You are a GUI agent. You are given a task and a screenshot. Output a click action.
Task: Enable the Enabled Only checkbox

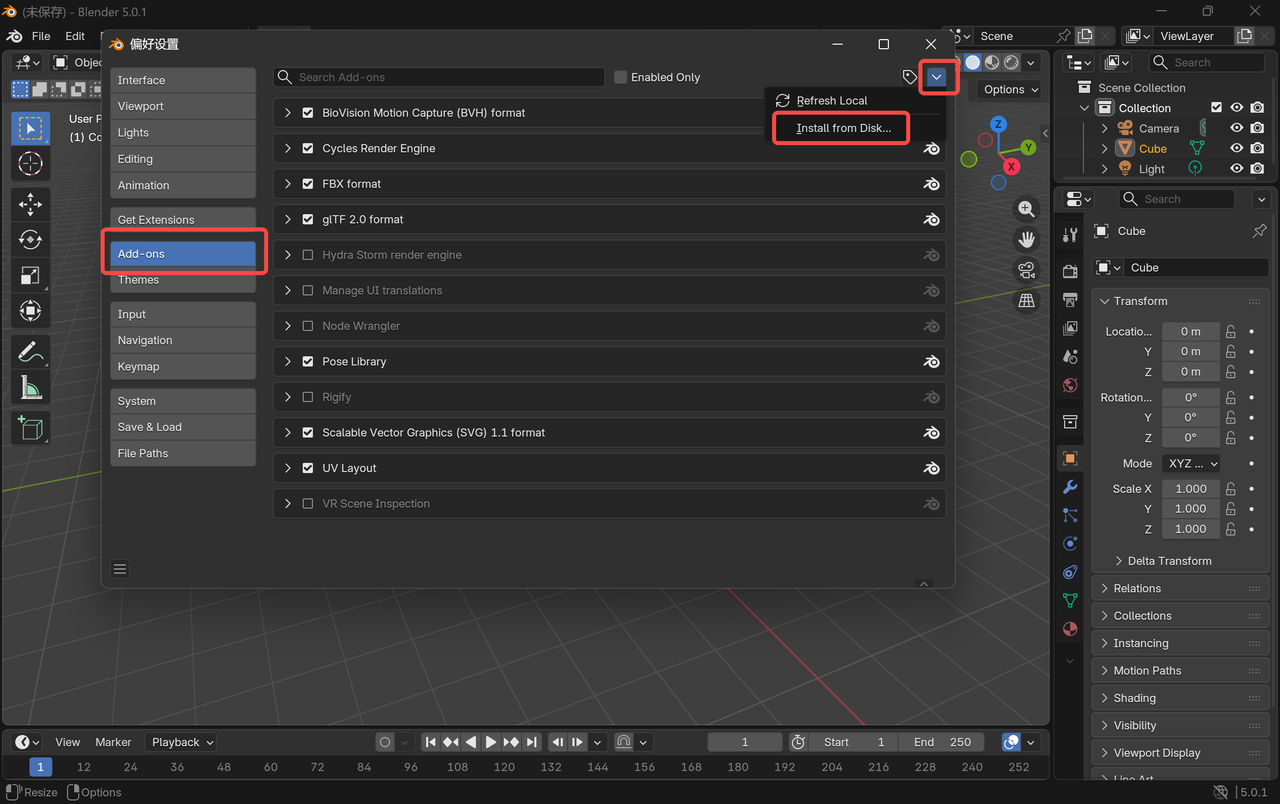(620, 77)
